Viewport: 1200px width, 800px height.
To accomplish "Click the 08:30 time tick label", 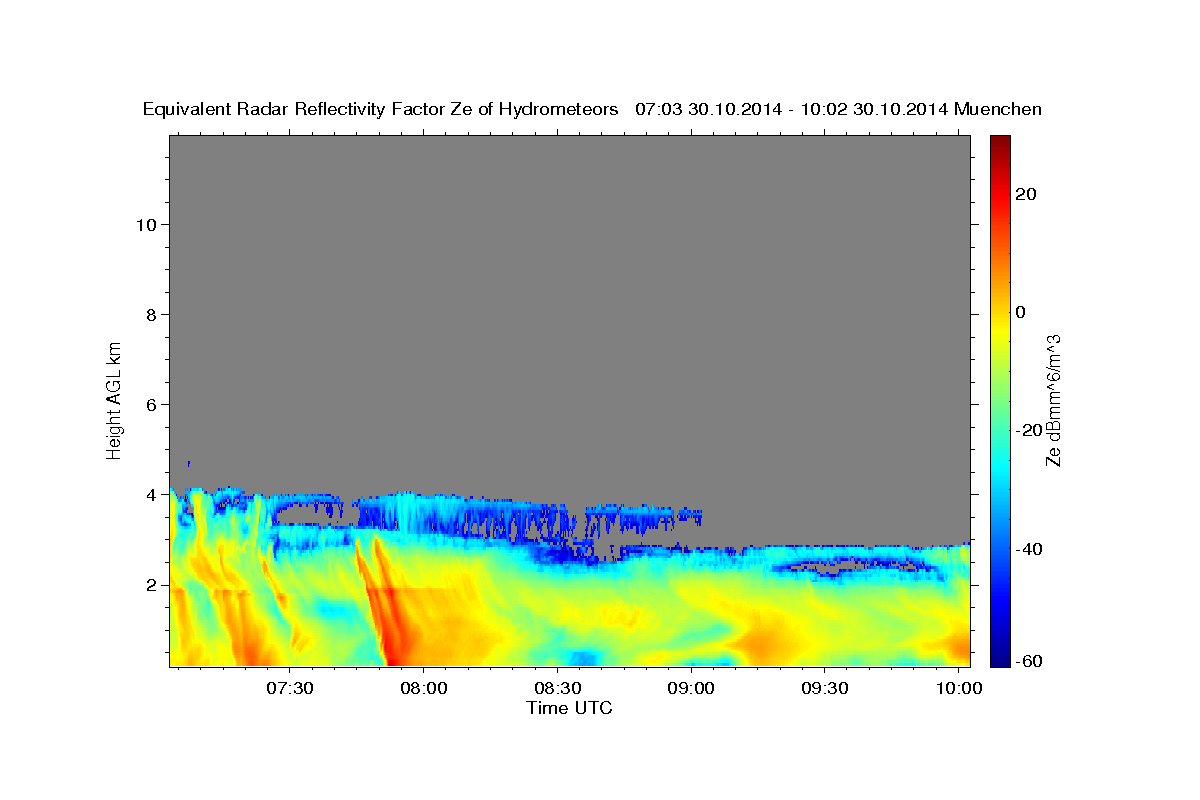I will (557, 688).
